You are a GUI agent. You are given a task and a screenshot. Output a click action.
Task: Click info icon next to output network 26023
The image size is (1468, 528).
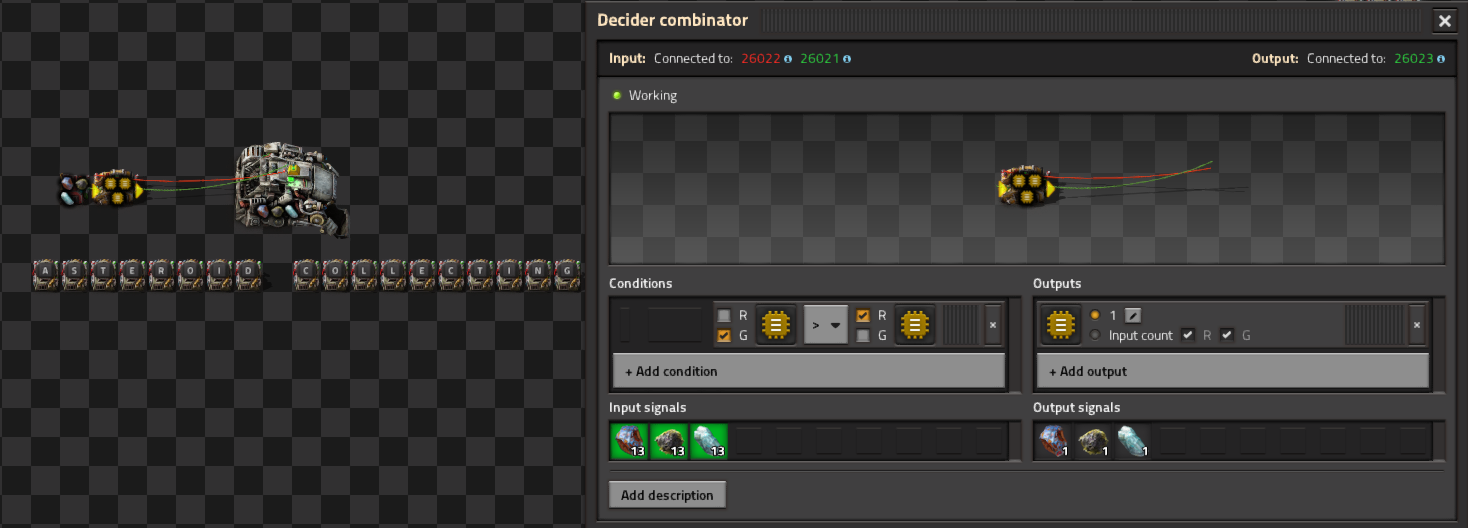pyautogui.click(x=1441, y=59)
